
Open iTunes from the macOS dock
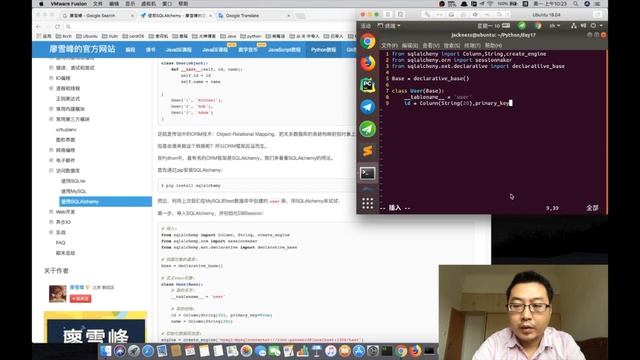coord(331,351)
